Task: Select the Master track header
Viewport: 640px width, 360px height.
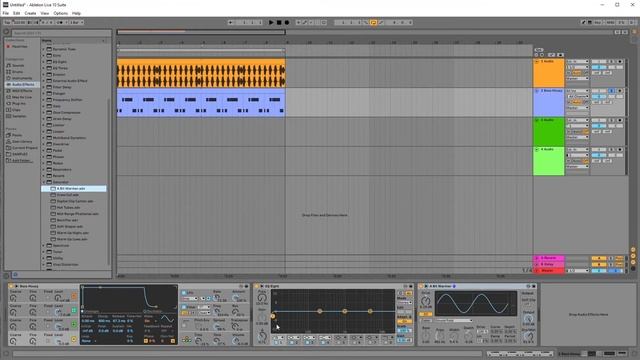Action: [x=549, y=270]
